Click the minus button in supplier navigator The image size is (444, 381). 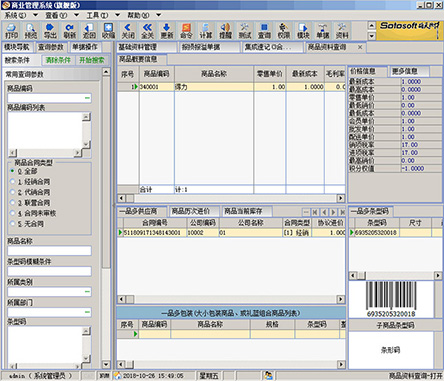[306, 212]
